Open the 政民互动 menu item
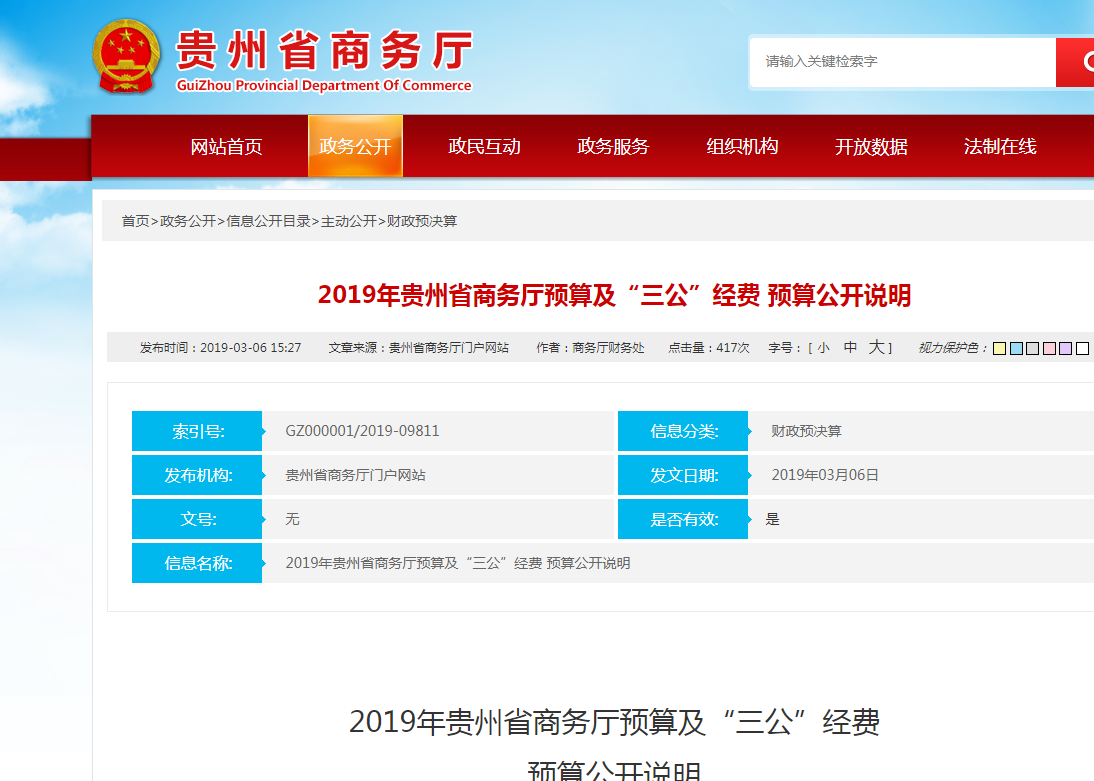 coord(484,147)
